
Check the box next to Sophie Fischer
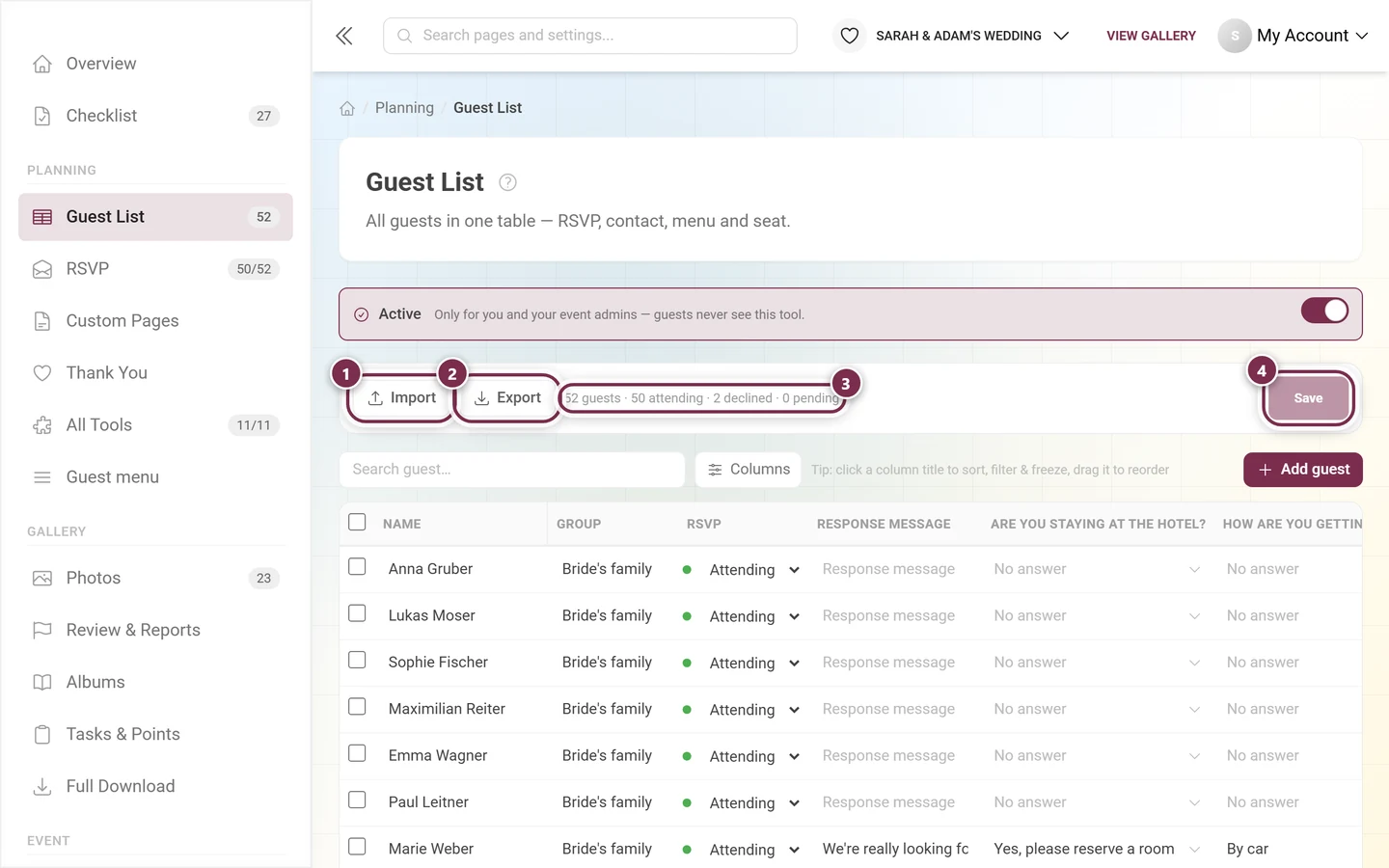click(x=357, y=660)
